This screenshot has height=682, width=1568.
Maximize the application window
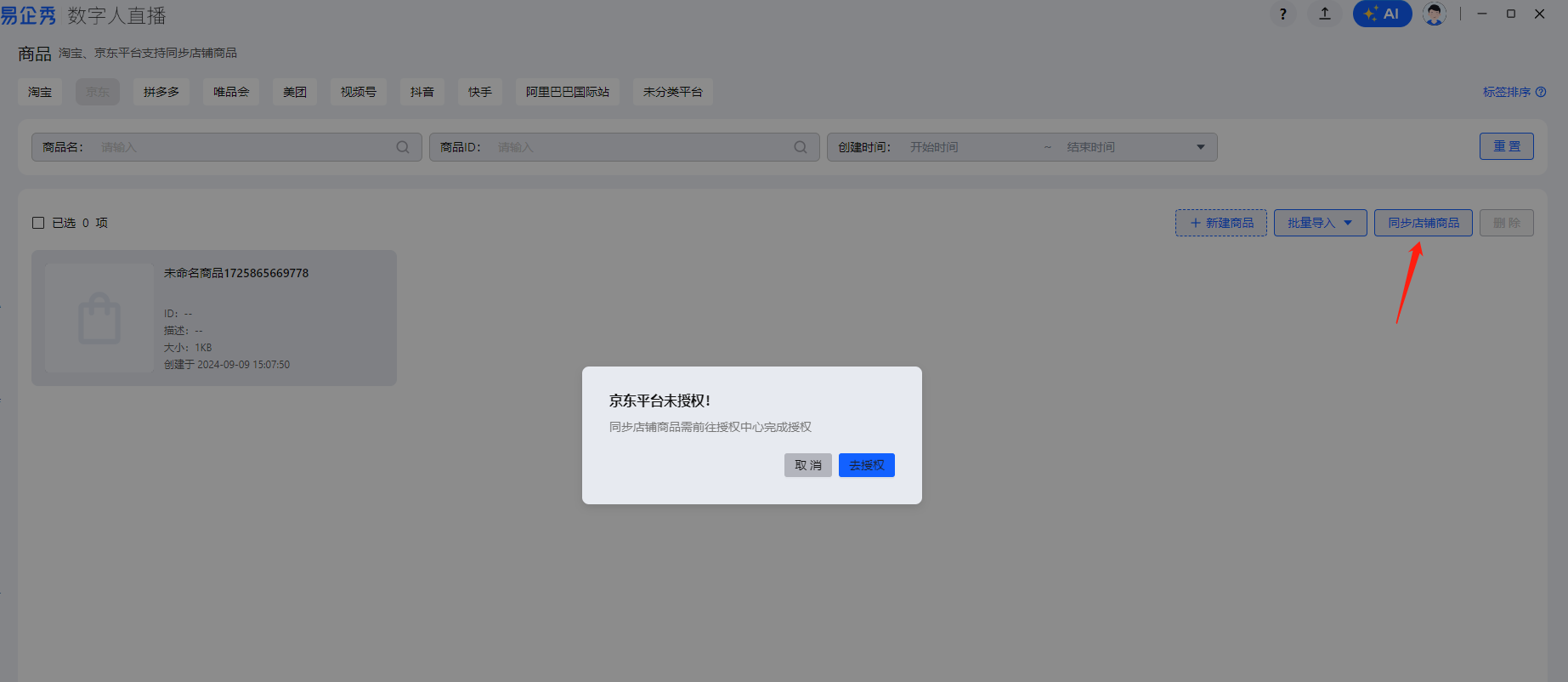pyautogui.click(x=1511, y=14)
